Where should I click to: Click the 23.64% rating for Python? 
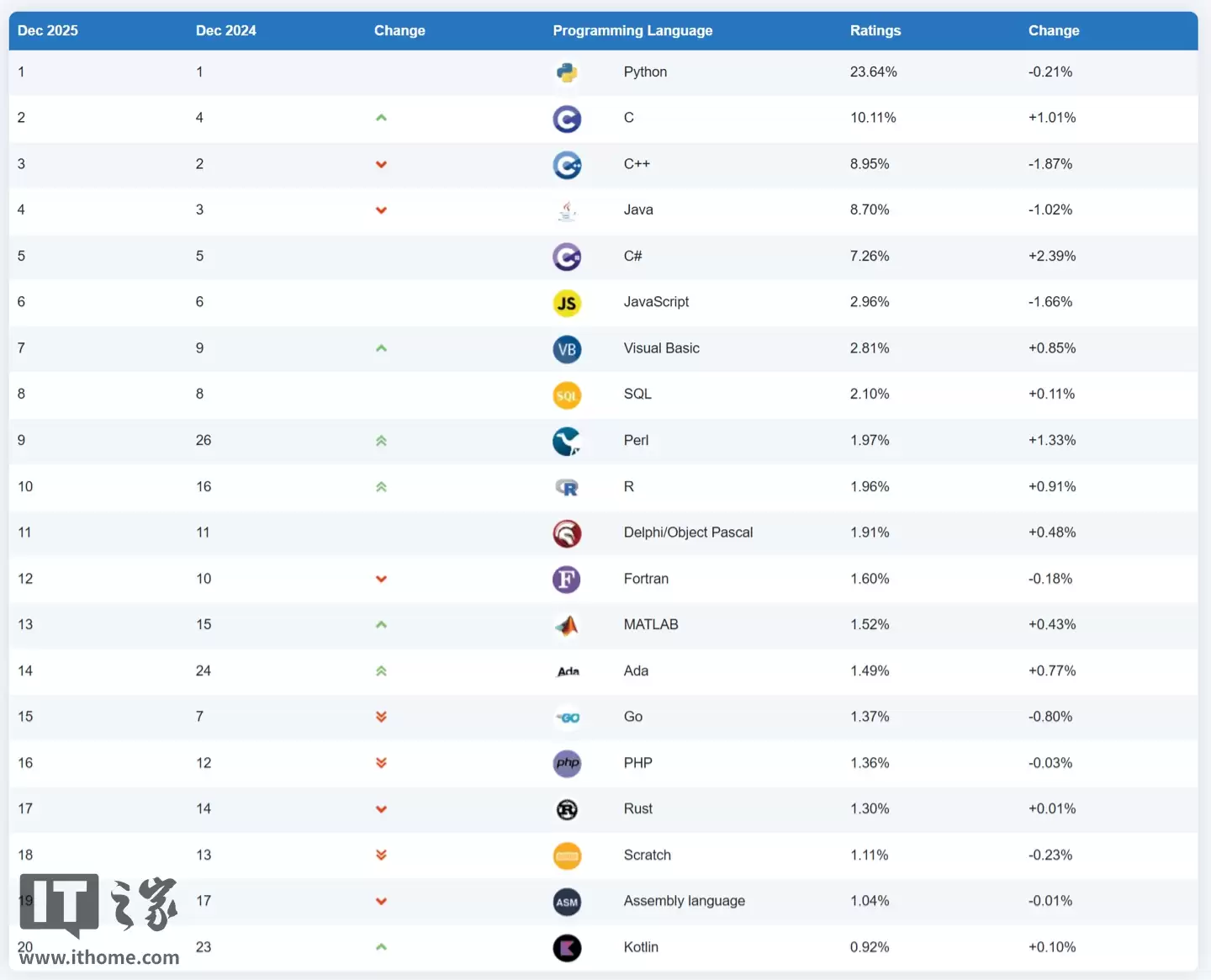873,72
